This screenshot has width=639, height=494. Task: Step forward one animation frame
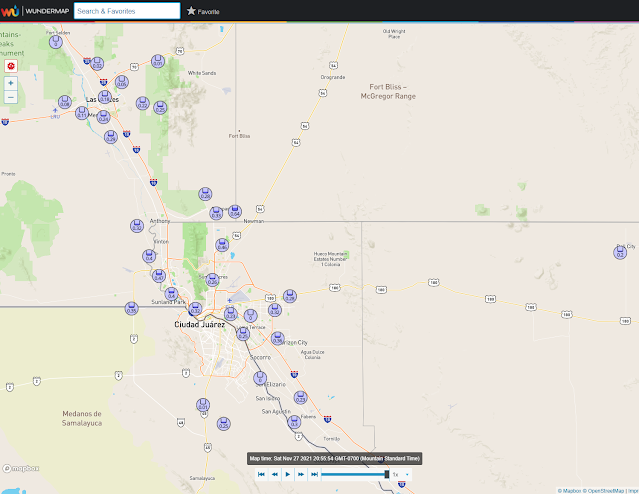301,474
